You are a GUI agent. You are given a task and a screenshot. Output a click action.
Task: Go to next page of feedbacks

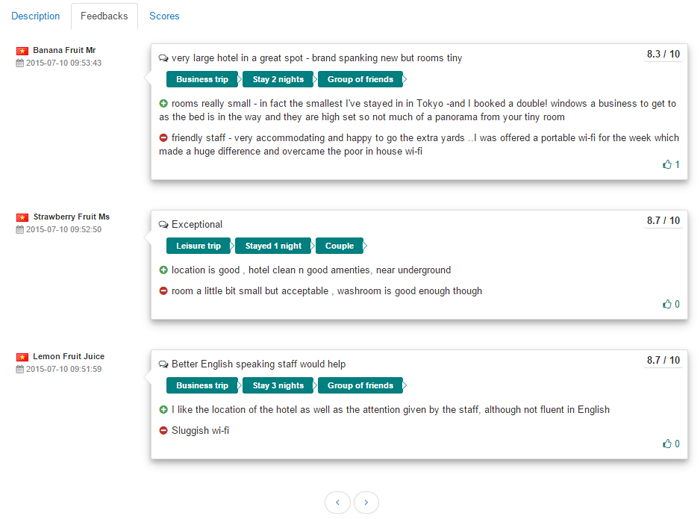[366, 502]
